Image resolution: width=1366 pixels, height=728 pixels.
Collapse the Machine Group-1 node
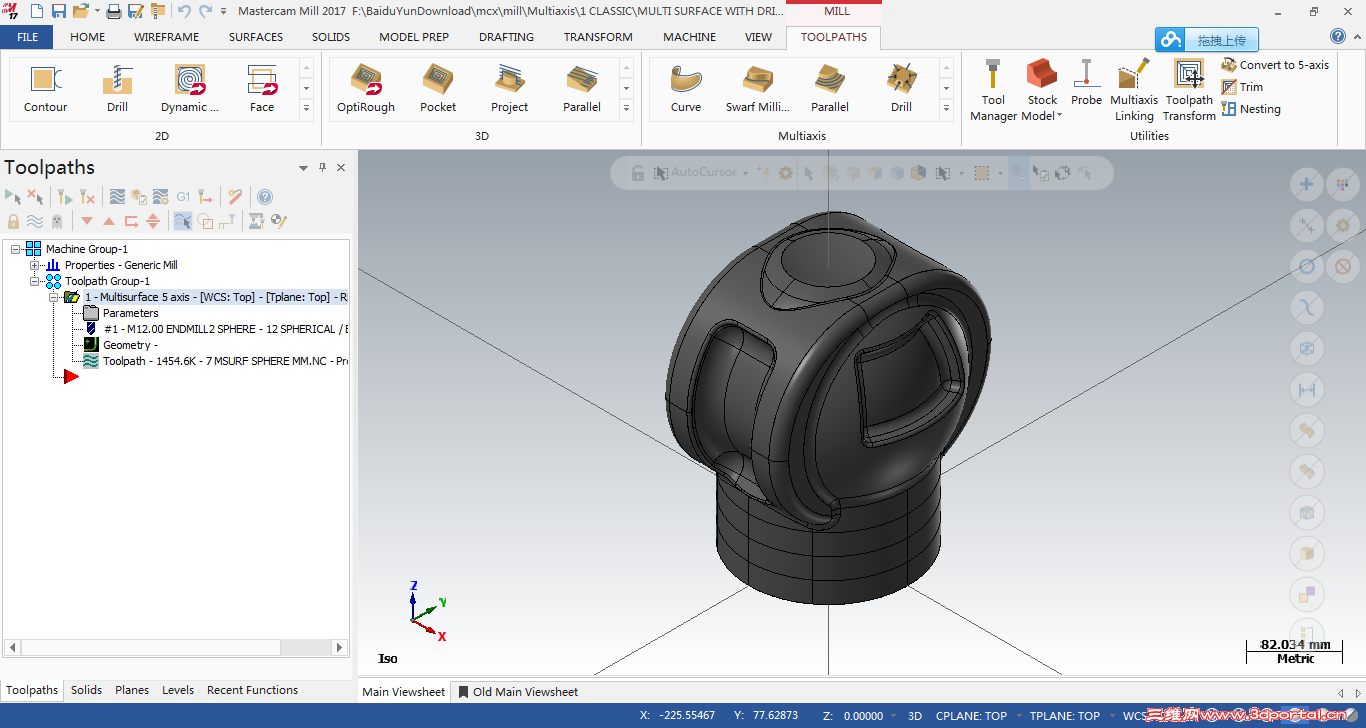click(x=16, y=249)
